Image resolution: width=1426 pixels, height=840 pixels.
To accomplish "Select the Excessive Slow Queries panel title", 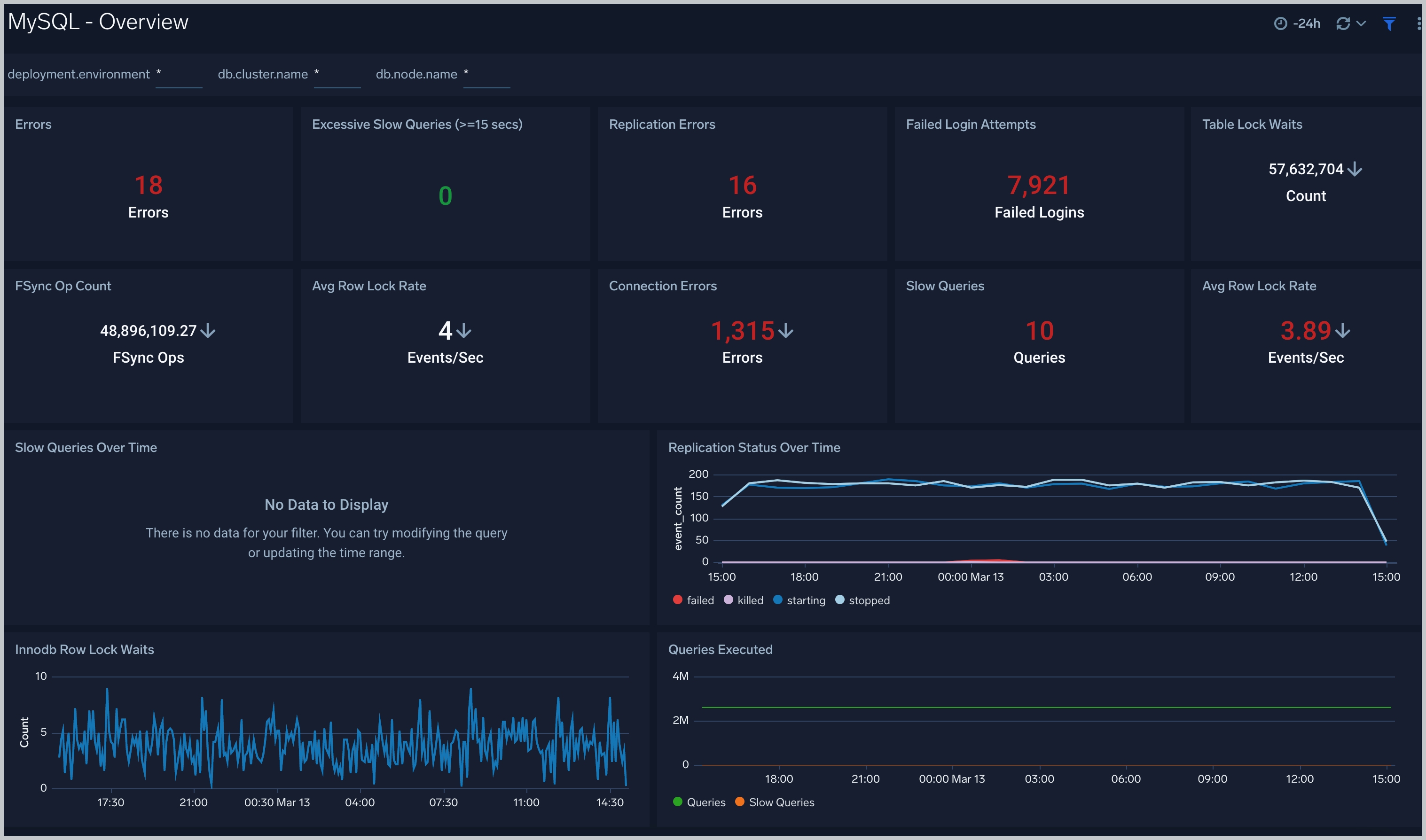I will [x=417, y=124].
